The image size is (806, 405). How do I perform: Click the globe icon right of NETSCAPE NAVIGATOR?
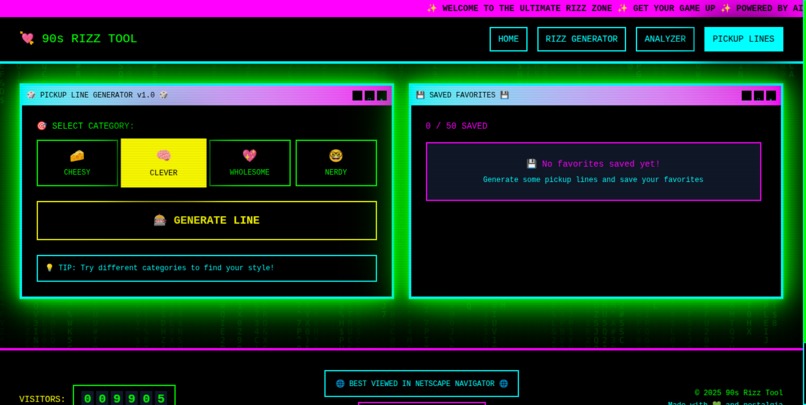[x=503, y=383]
